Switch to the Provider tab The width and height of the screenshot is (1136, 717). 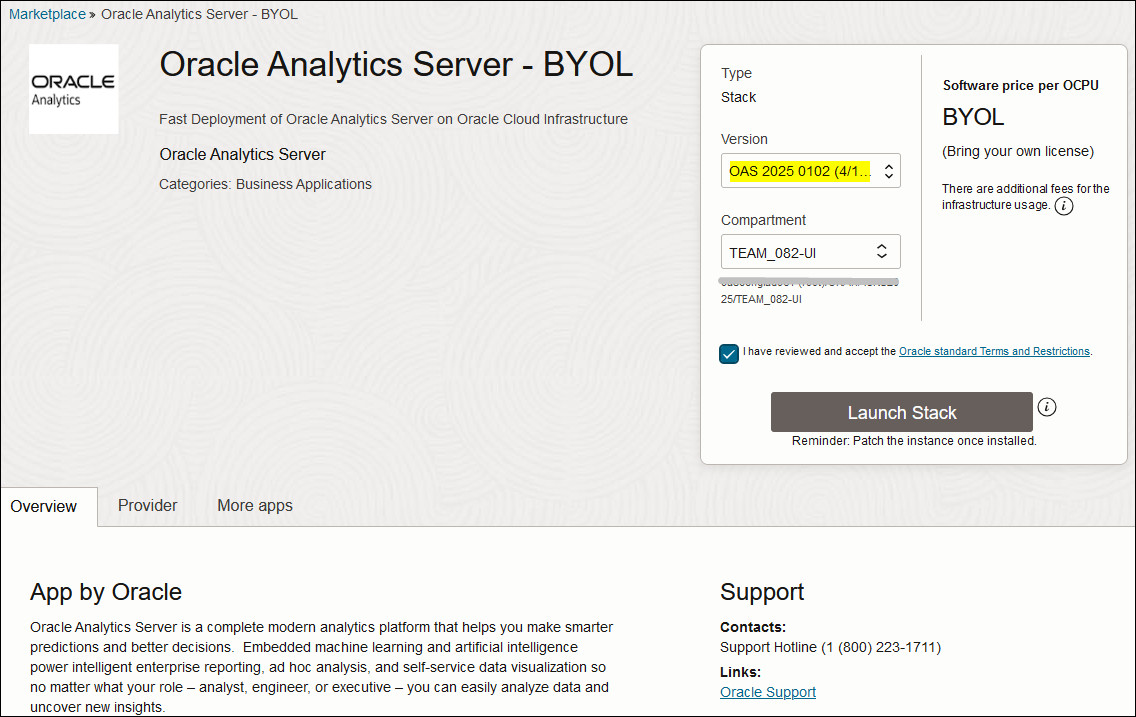(148, 506)
